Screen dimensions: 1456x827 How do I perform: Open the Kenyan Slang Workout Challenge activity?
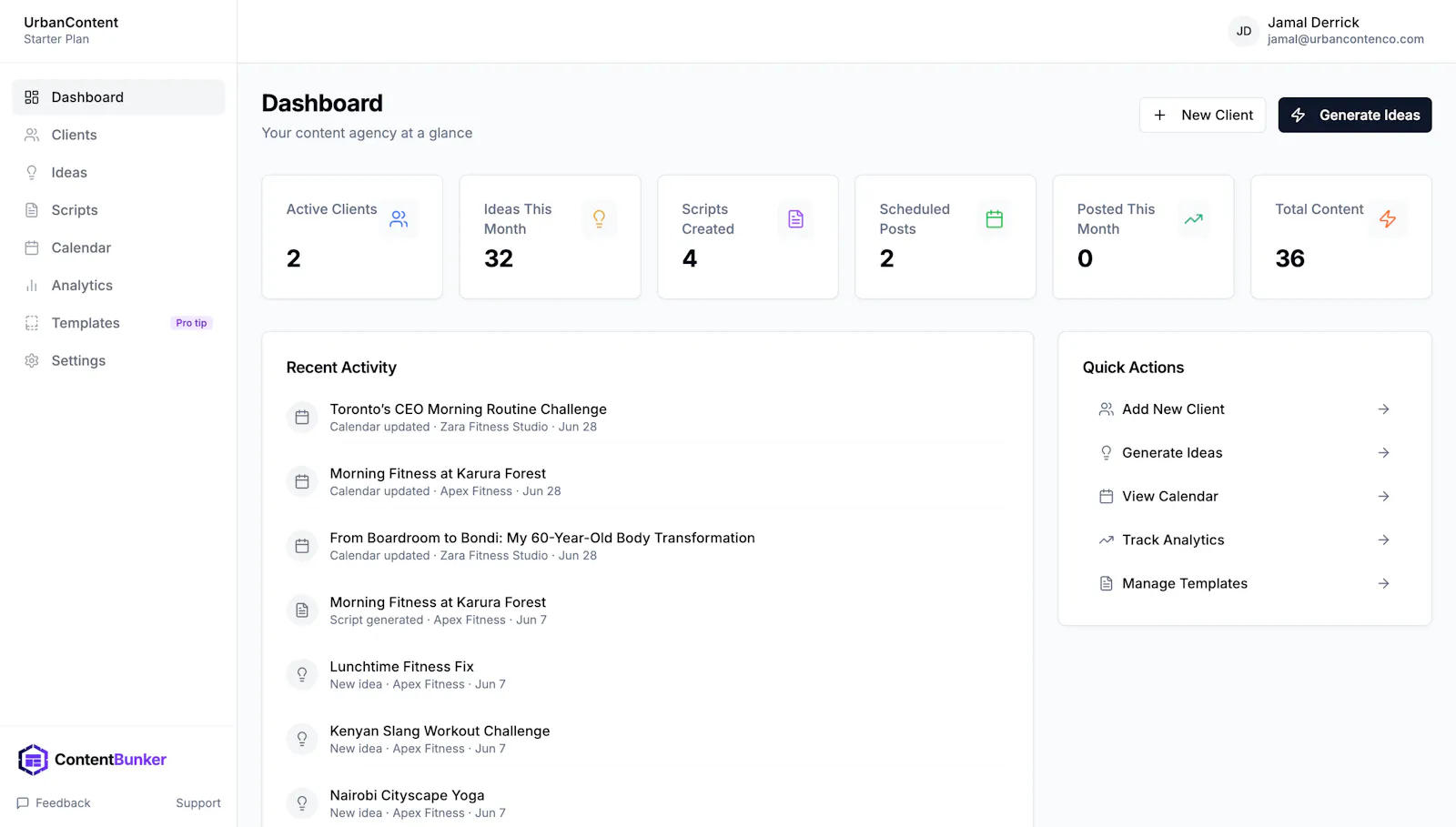point(647,740)
